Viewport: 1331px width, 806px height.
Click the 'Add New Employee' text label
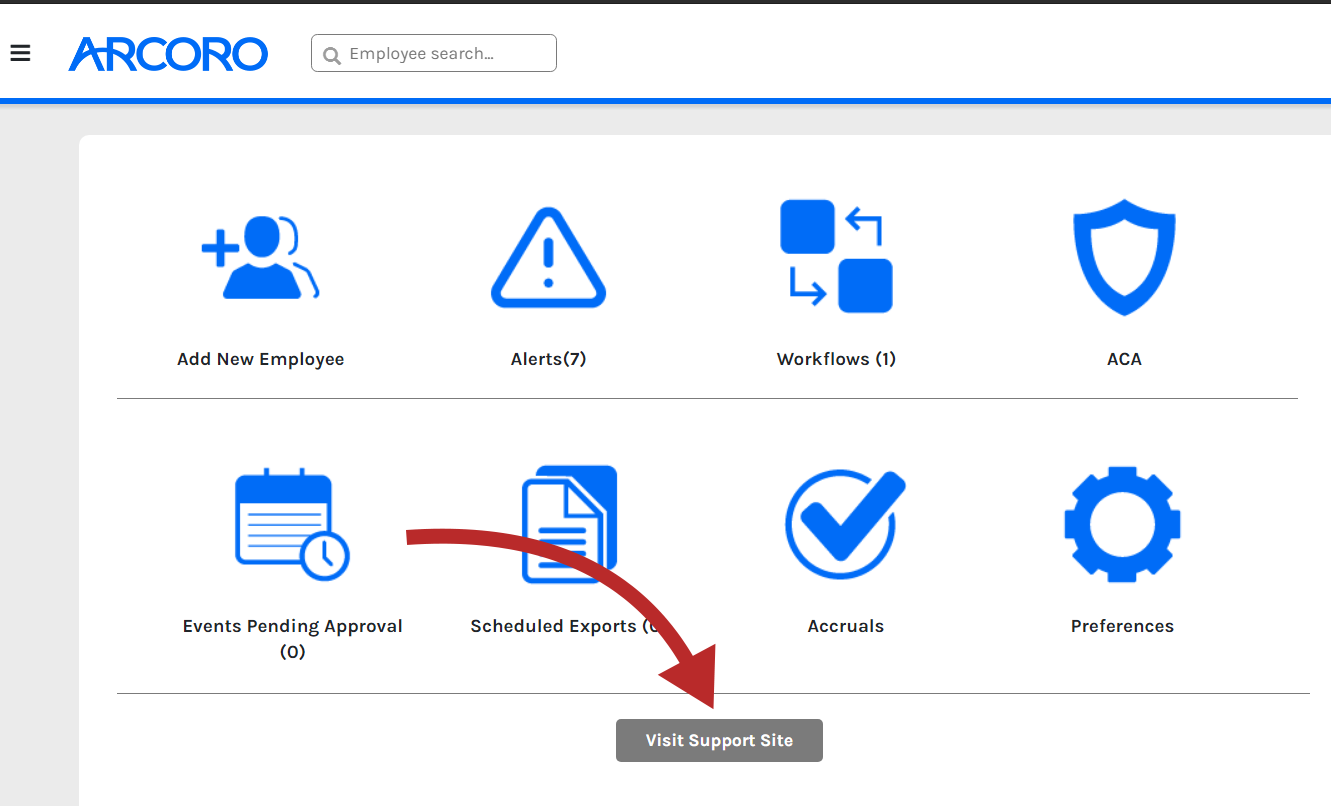pyautogui.click(x=260, y=359)
